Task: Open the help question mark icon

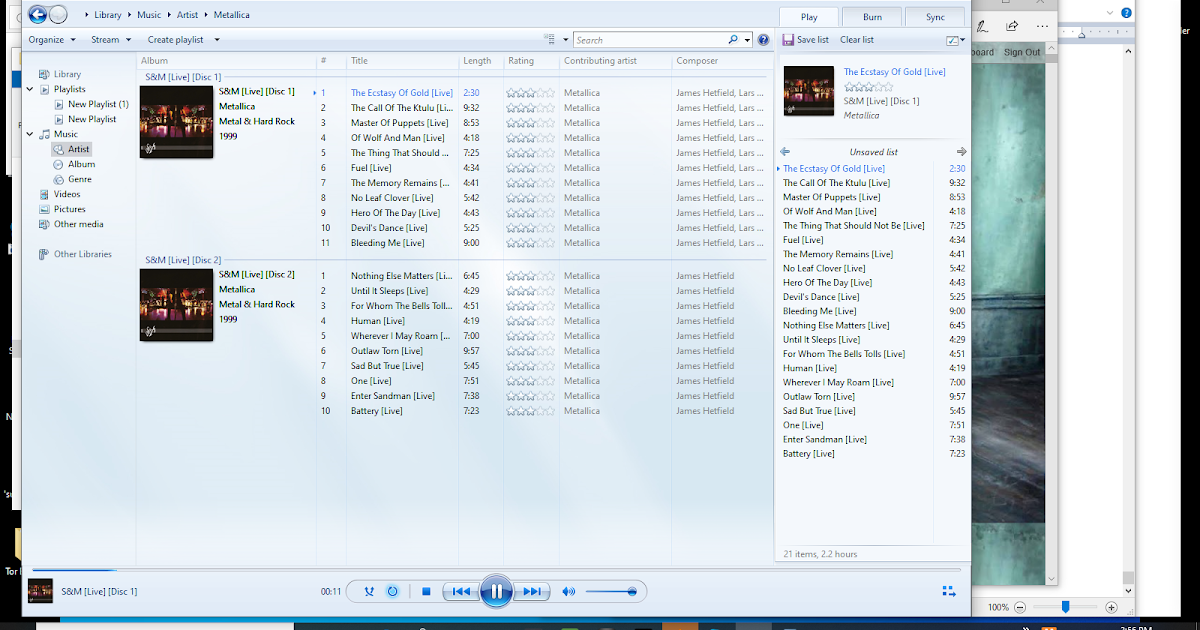Action: coord(763,40)
